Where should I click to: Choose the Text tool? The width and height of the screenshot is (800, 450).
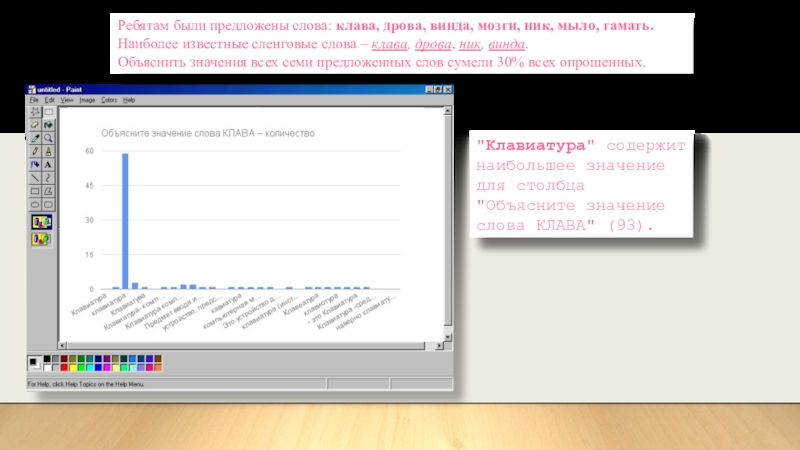[48, 164]
